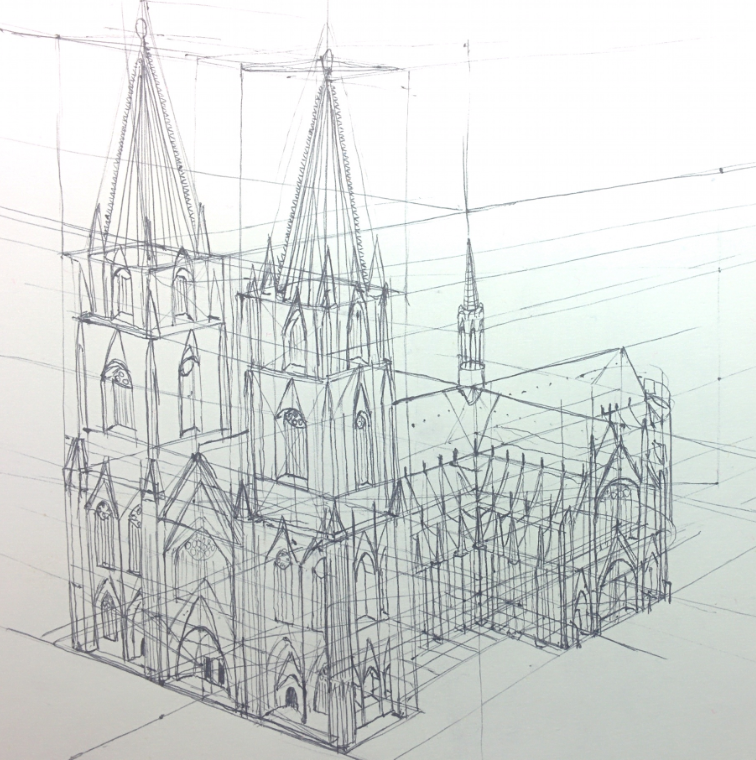Viewport: 756px width, 760px height.
Task: Click the triangular transept gable on the right
Action: coord(622,376)
